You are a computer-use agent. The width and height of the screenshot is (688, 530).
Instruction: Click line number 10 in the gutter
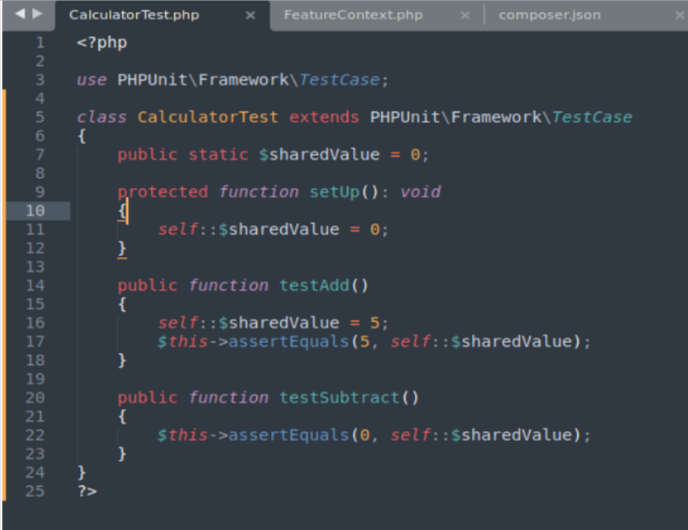[x=35, y=211]
